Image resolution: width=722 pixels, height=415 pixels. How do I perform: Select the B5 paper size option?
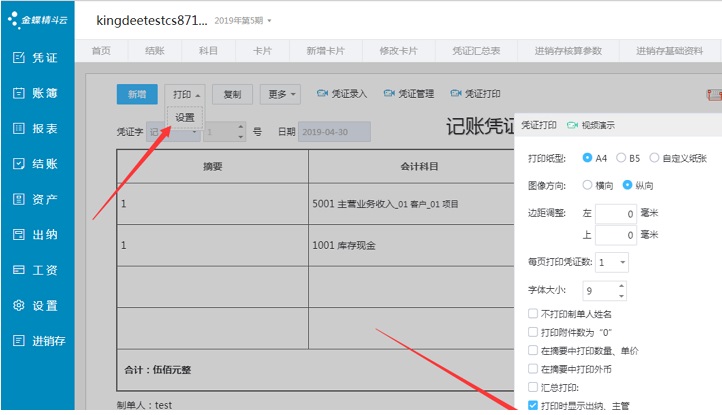coord(622,158)
